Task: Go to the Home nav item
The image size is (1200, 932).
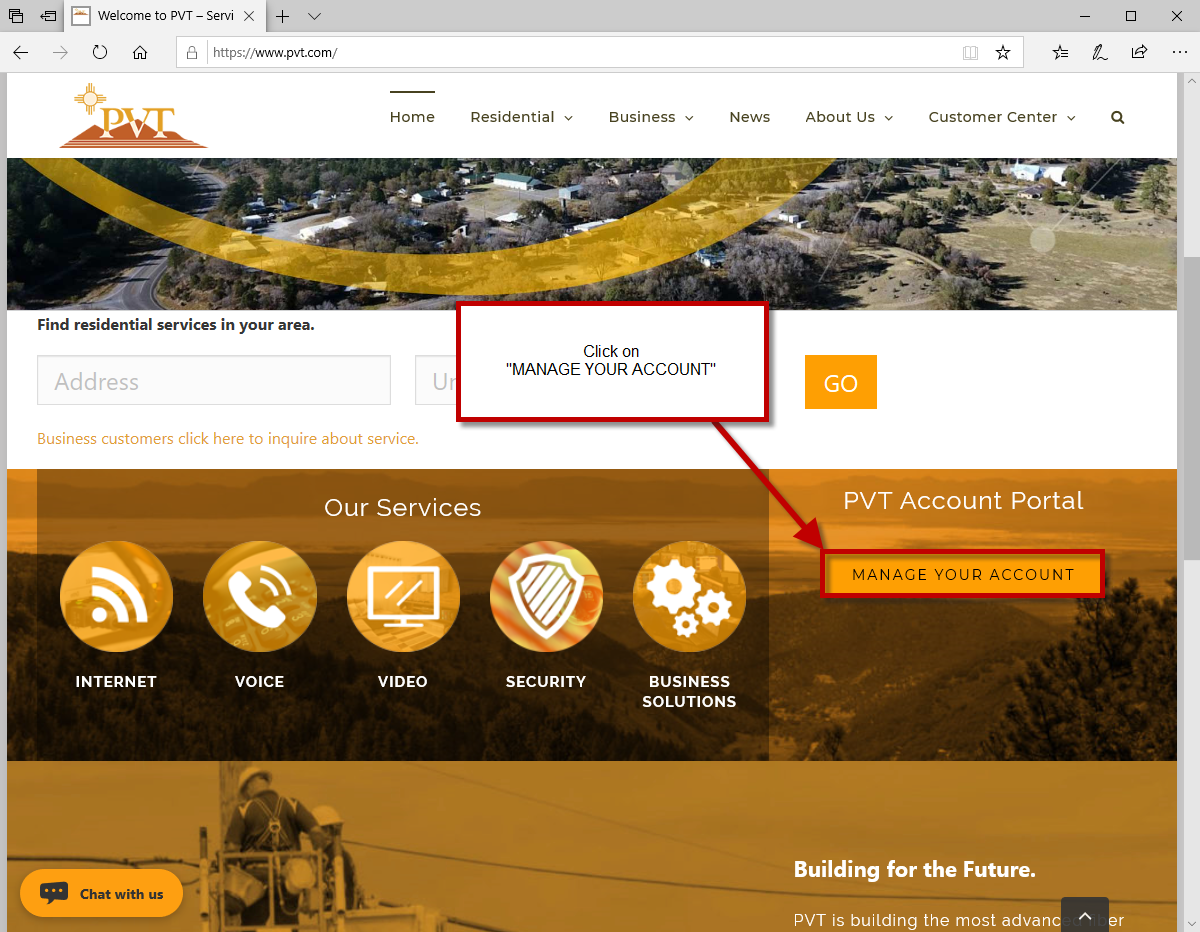Action: click(x=412, y=117)
